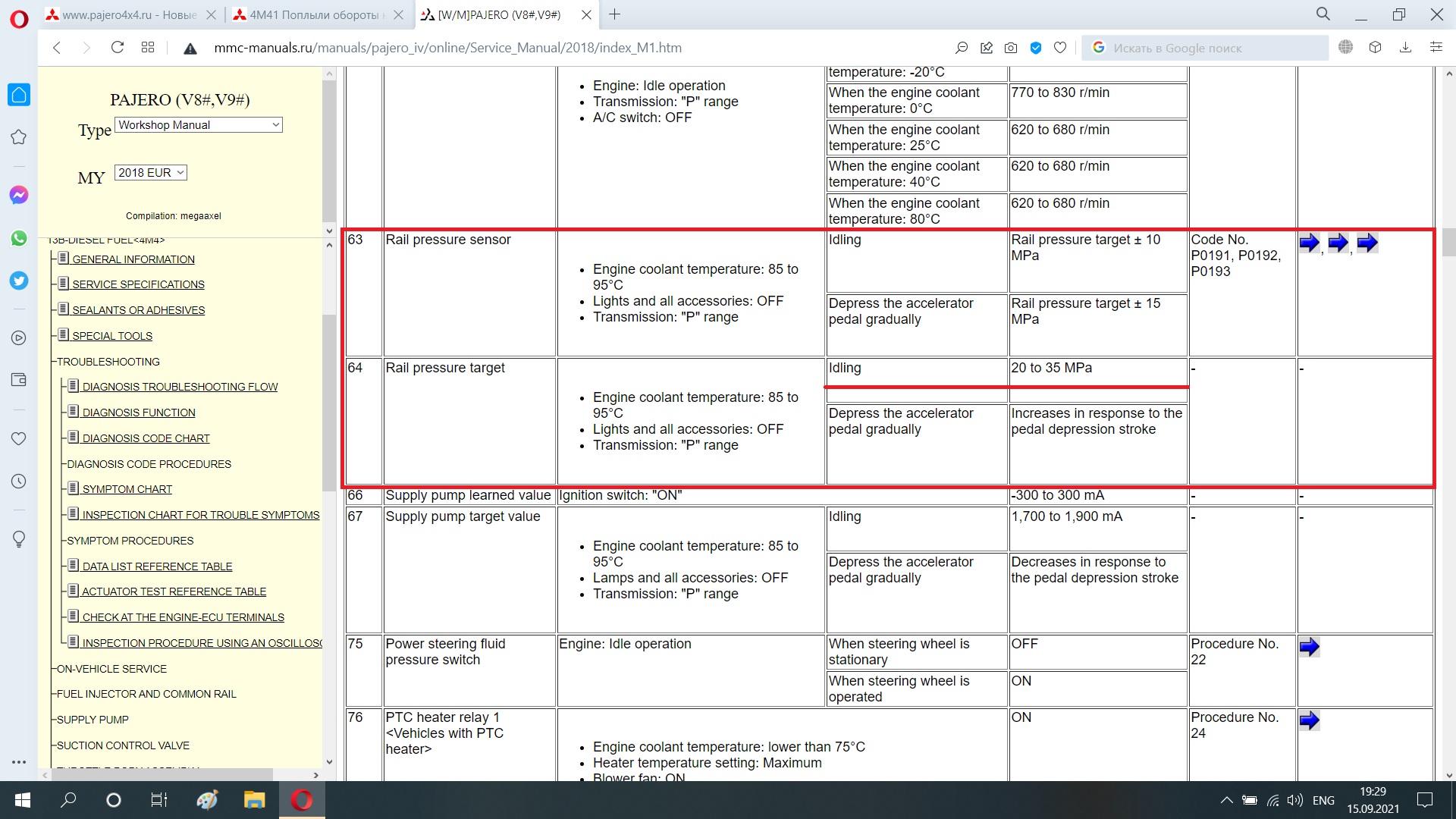Open Messenger in Opera sidebar
The image size is (1456, 819).
point(19,195)
